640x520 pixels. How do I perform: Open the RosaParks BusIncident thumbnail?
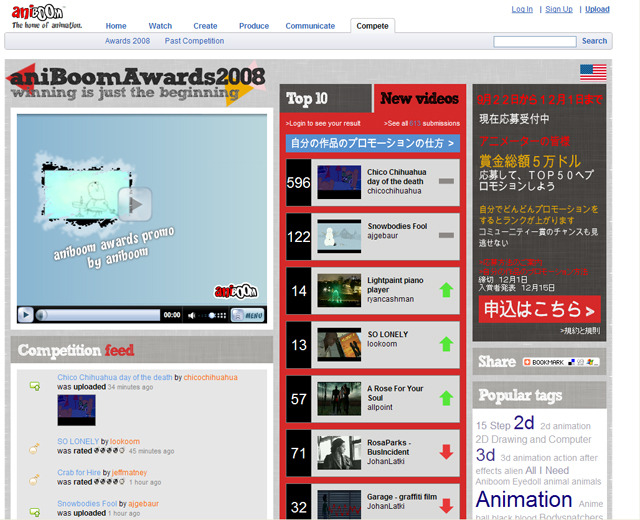339,453
